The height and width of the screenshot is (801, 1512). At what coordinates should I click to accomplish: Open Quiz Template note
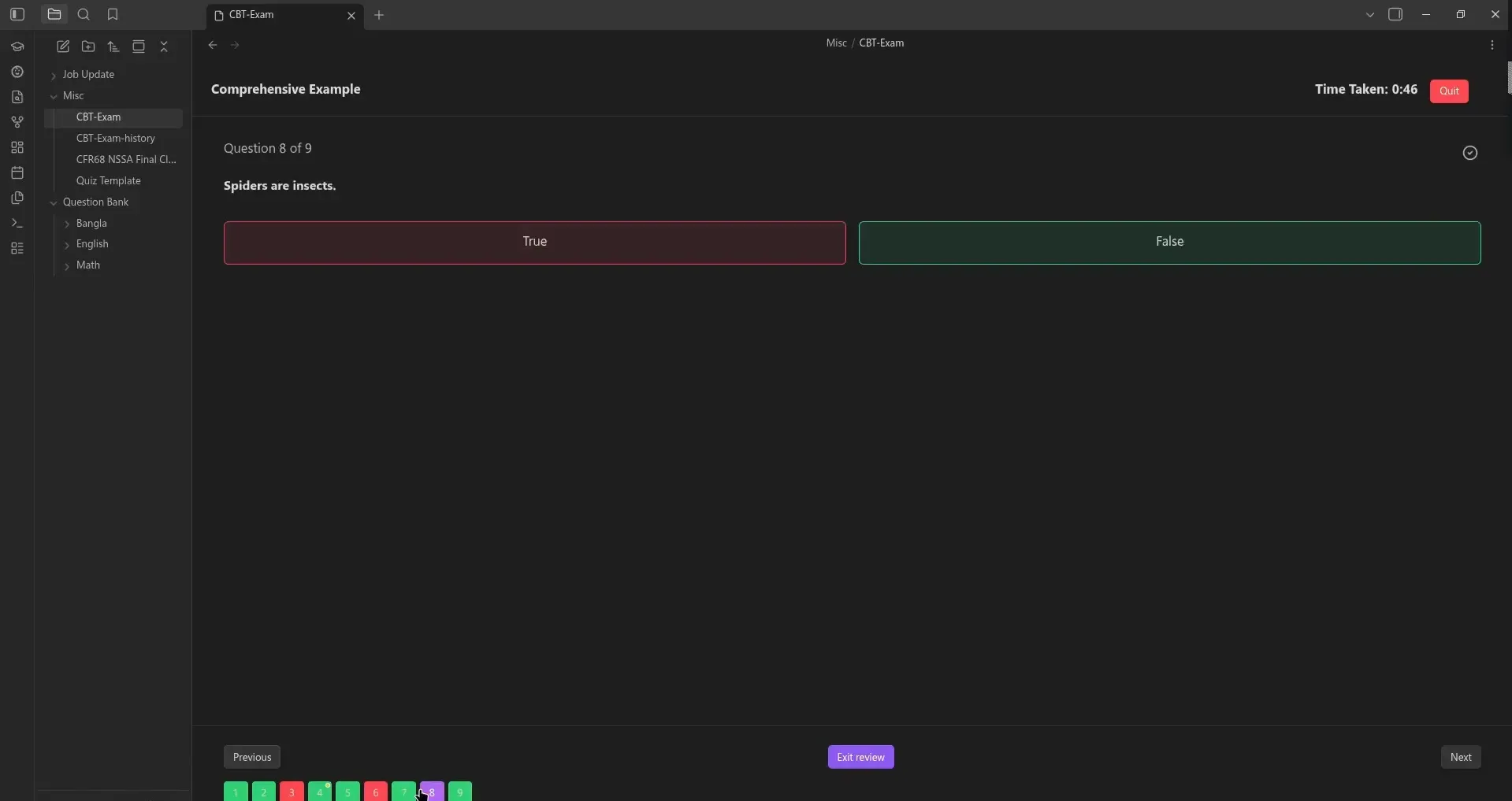point(109,181)
